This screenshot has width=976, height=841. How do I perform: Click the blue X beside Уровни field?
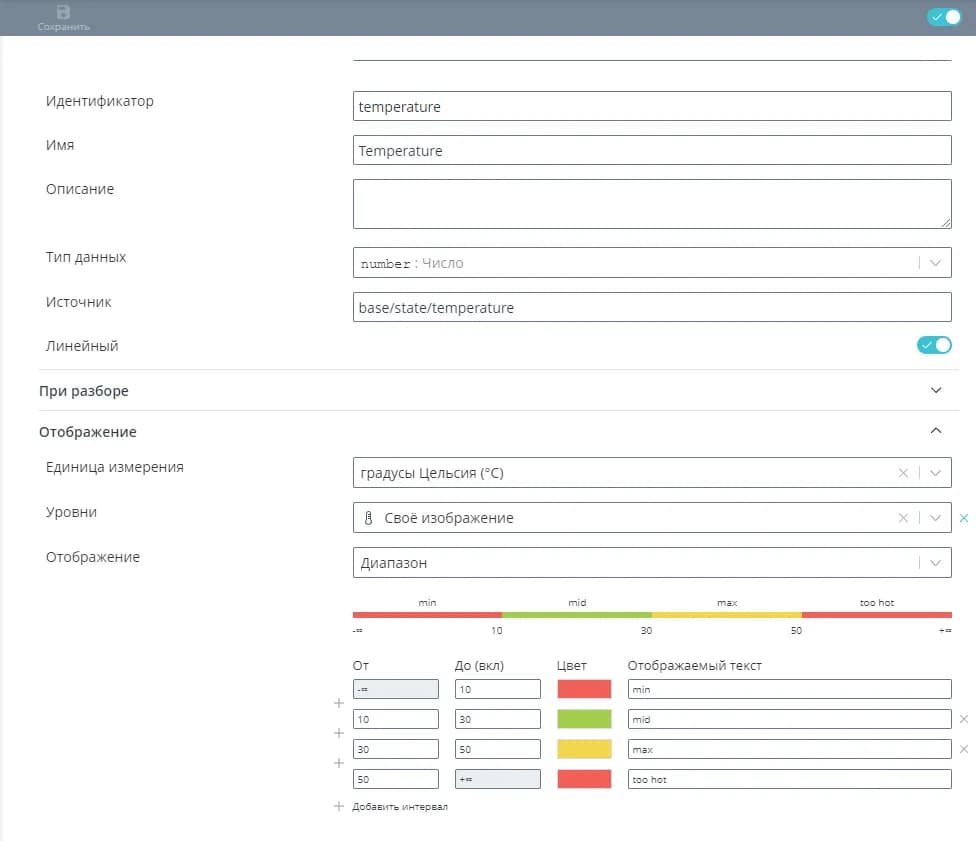(964, 518)
